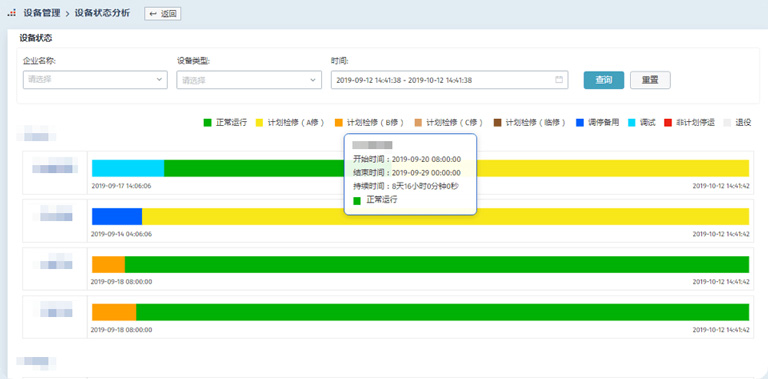768x379 pixels.
Task: Toggle 退役 legend item
Action: (737, 123)
